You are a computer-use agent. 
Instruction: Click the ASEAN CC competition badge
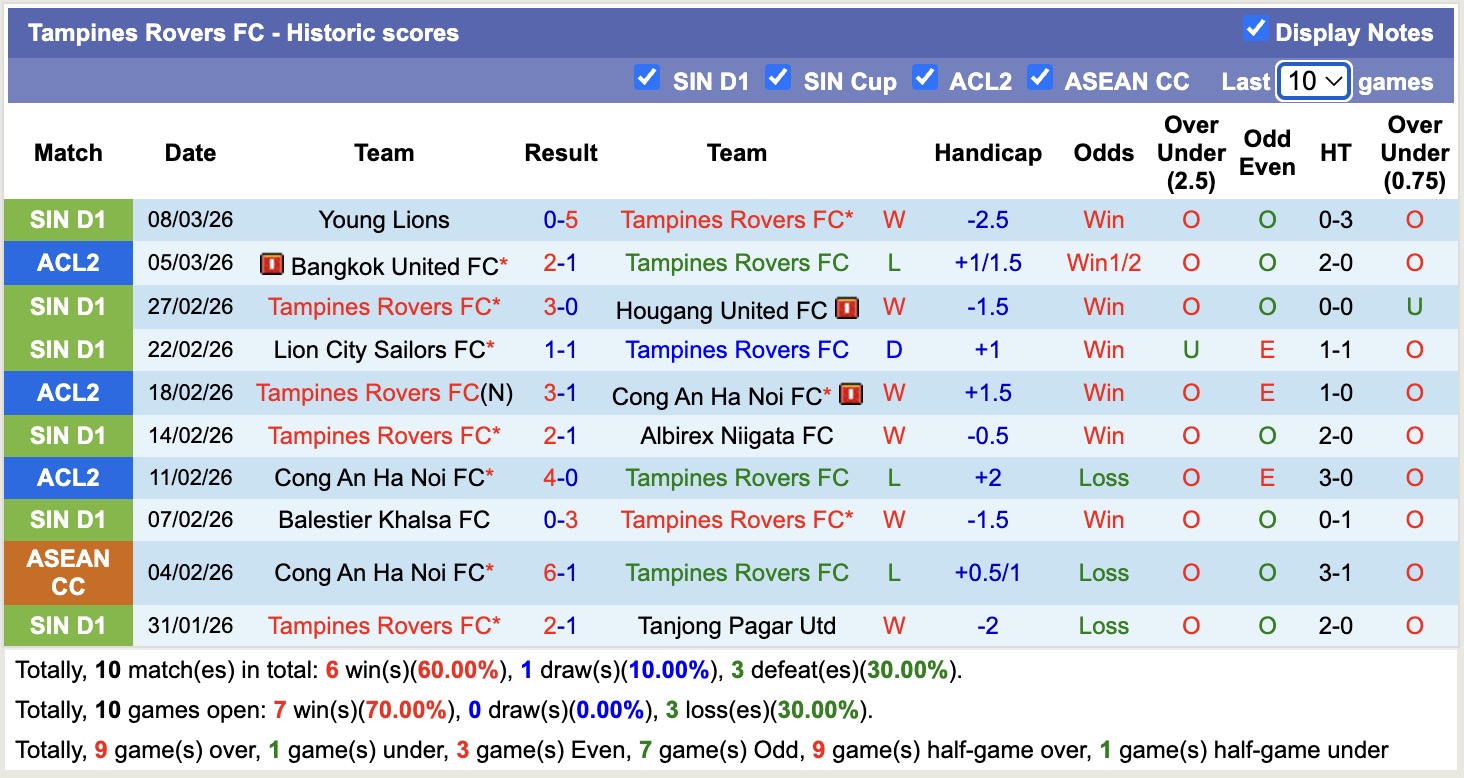pos(67,573)
